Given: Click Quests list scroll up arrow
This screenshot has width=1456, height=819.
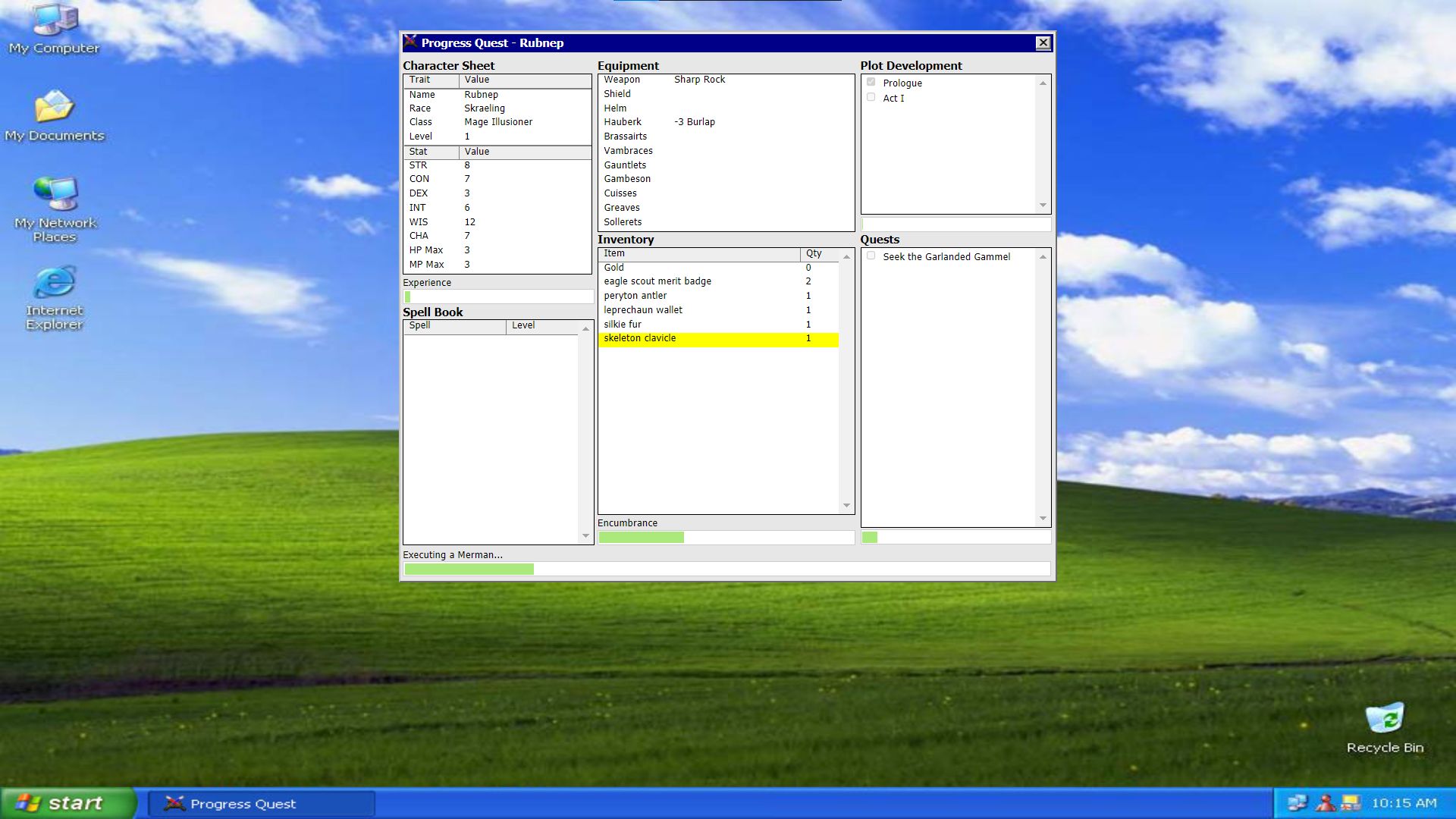Looking at the screenshot, I should click(1043, 256).
